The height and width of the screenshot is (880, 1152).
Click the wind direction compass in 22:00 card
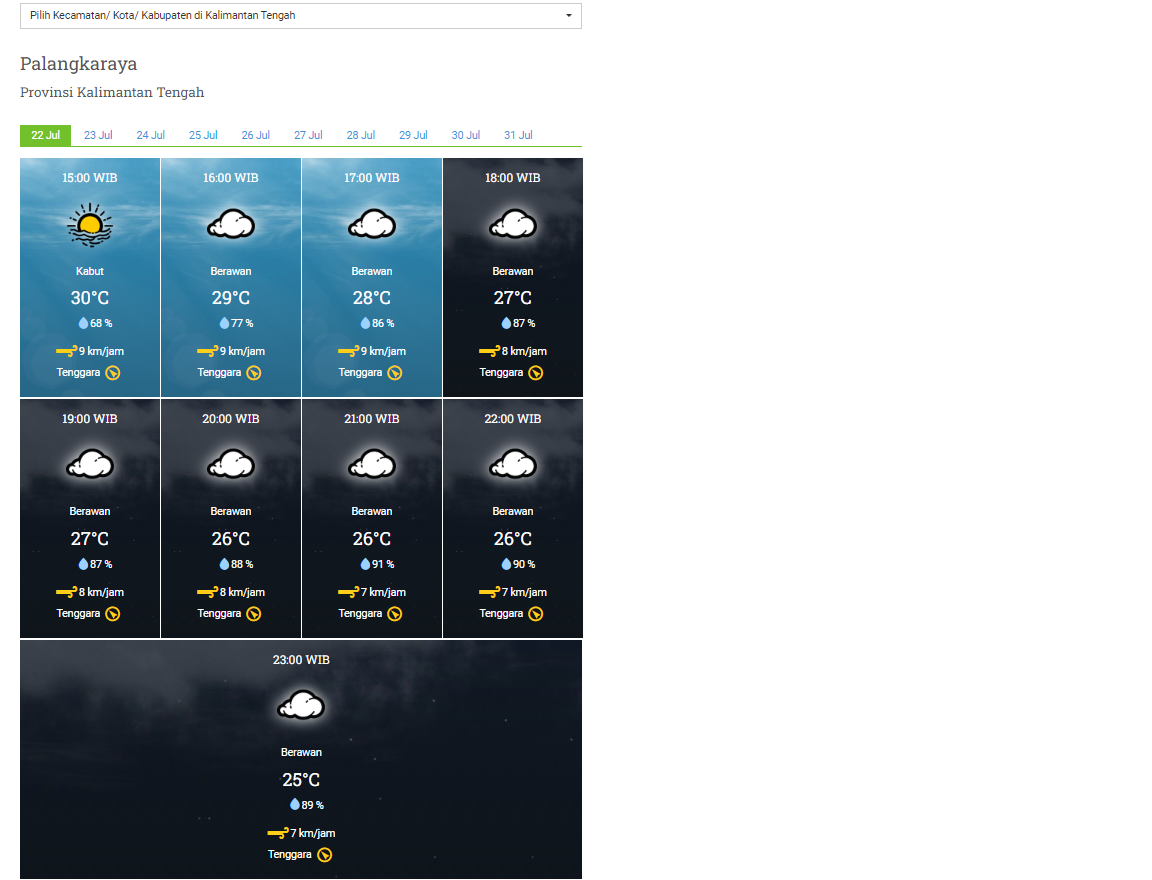[x=536, y=614]
